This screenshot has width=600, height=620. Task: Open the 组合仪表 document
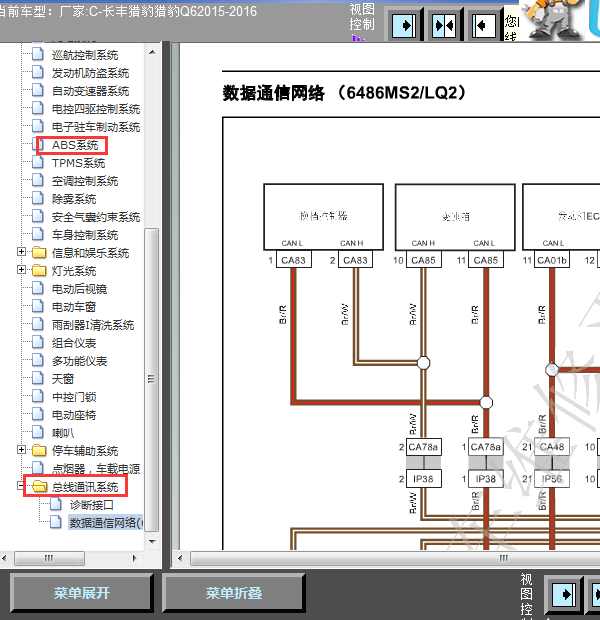pos(74,343)
